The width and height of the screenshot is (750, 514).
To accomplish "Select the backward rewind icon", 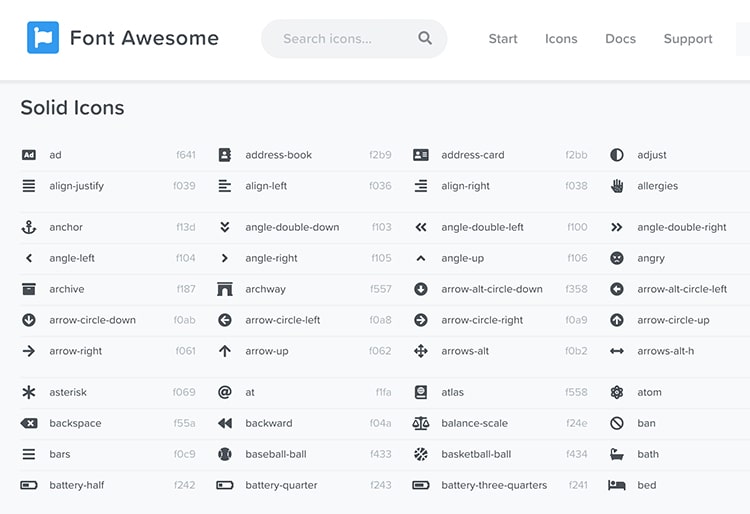I will click(225, 423).
